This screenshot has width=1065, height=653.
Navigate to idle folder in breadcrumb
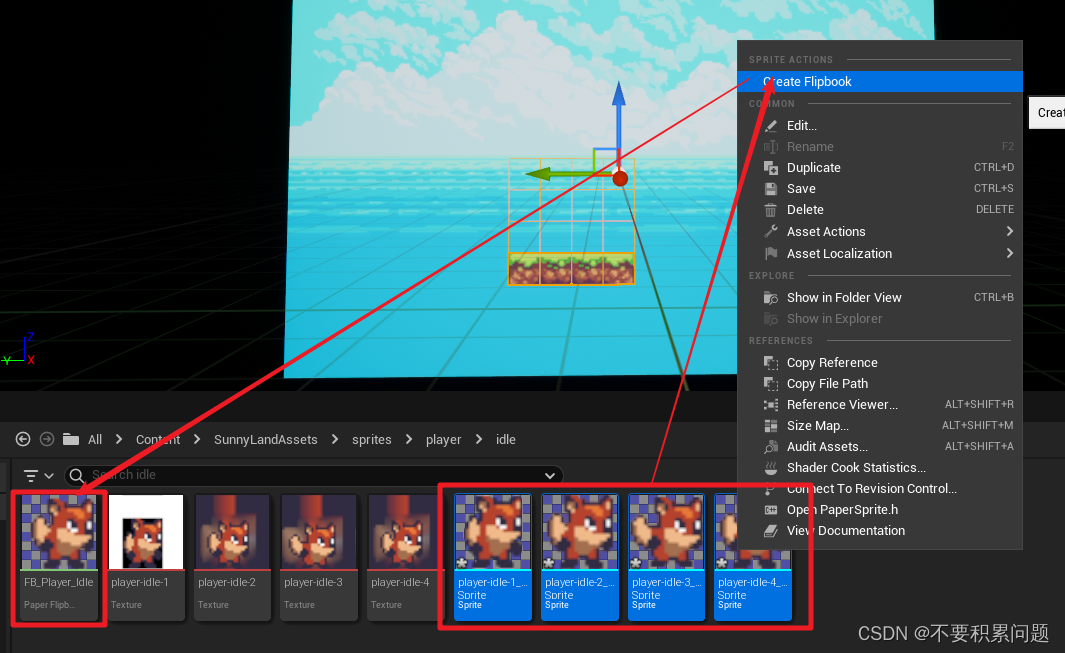(x=505, y=440)
